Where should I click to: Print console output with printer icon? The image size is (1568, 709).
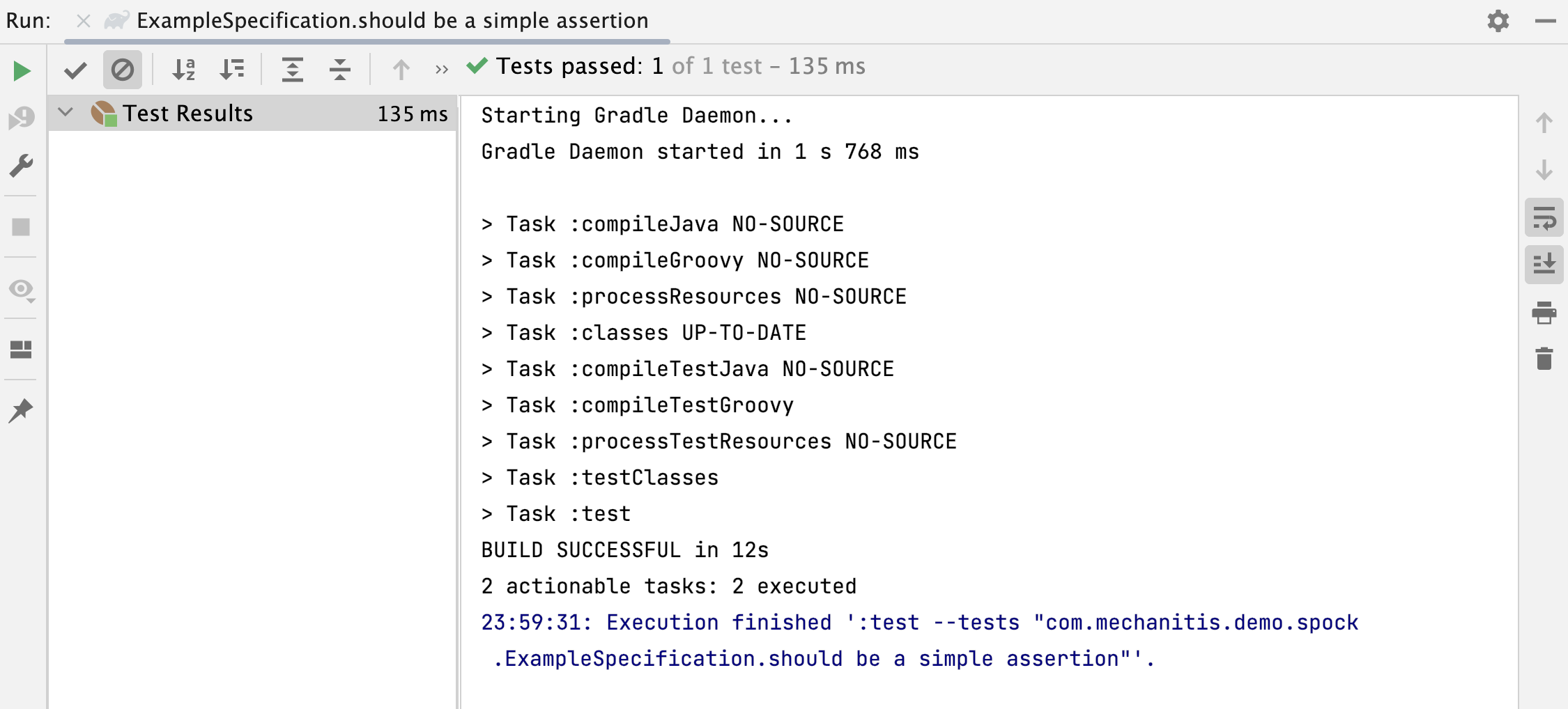tap(1544, 313)
